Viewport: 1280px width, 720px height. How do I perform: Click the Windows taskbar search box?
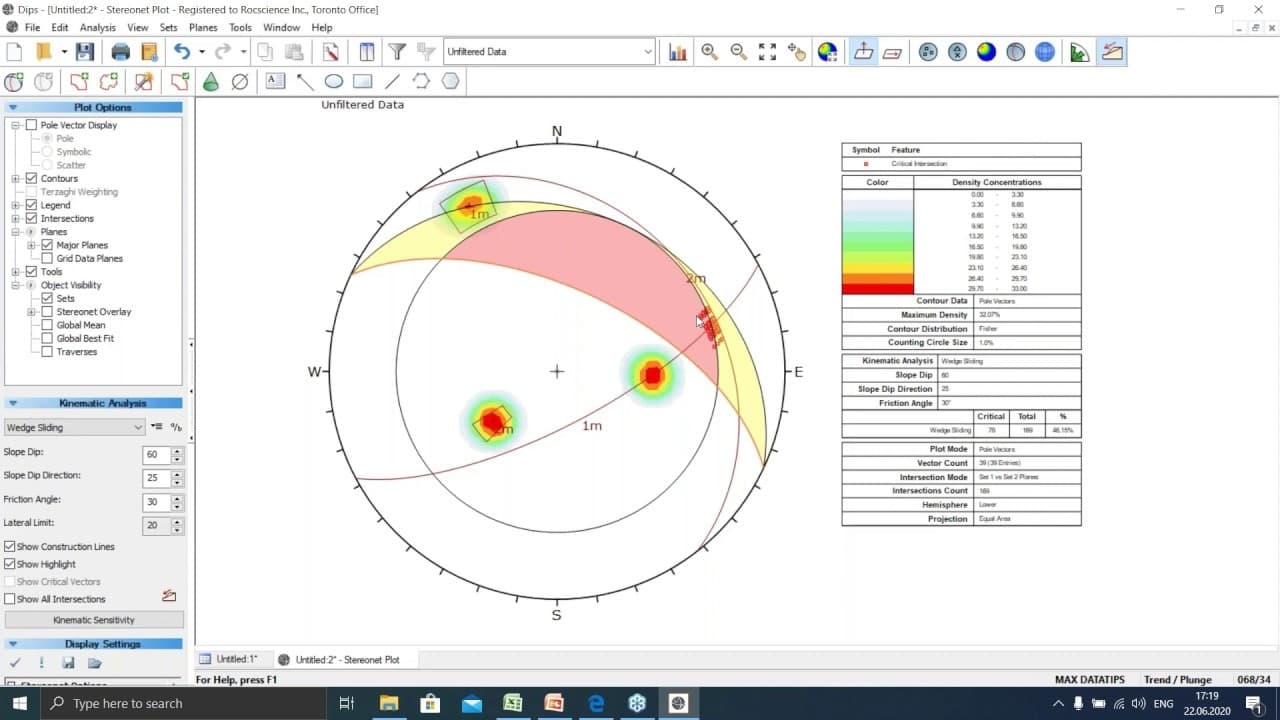click(x=182, y=704)
